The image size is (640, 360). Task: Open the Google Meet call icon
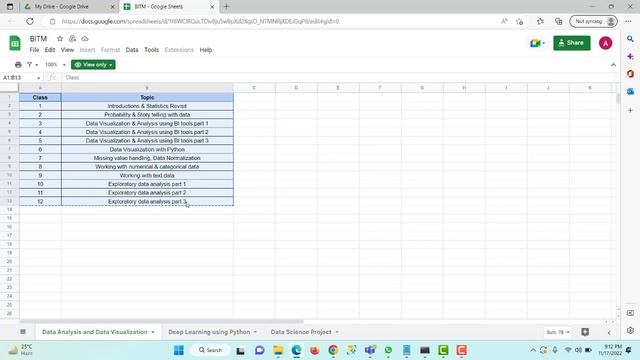[535, 43]
